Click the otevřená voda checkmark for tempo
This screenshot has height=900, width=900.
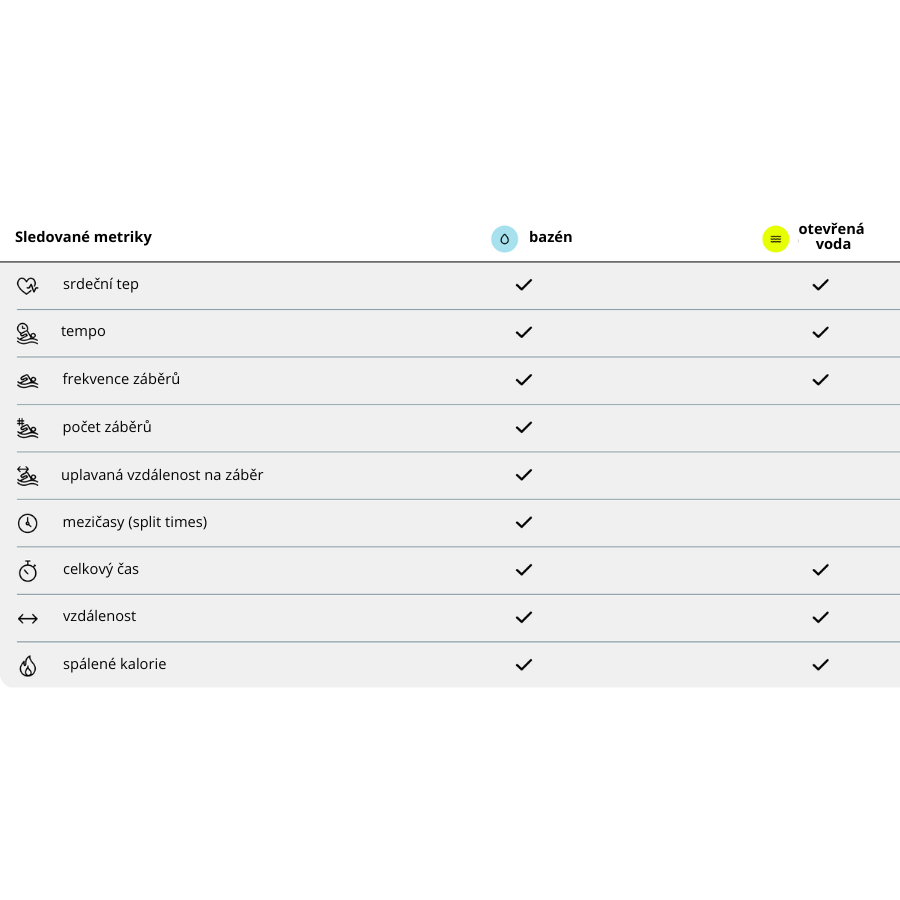tap(820, 332)
